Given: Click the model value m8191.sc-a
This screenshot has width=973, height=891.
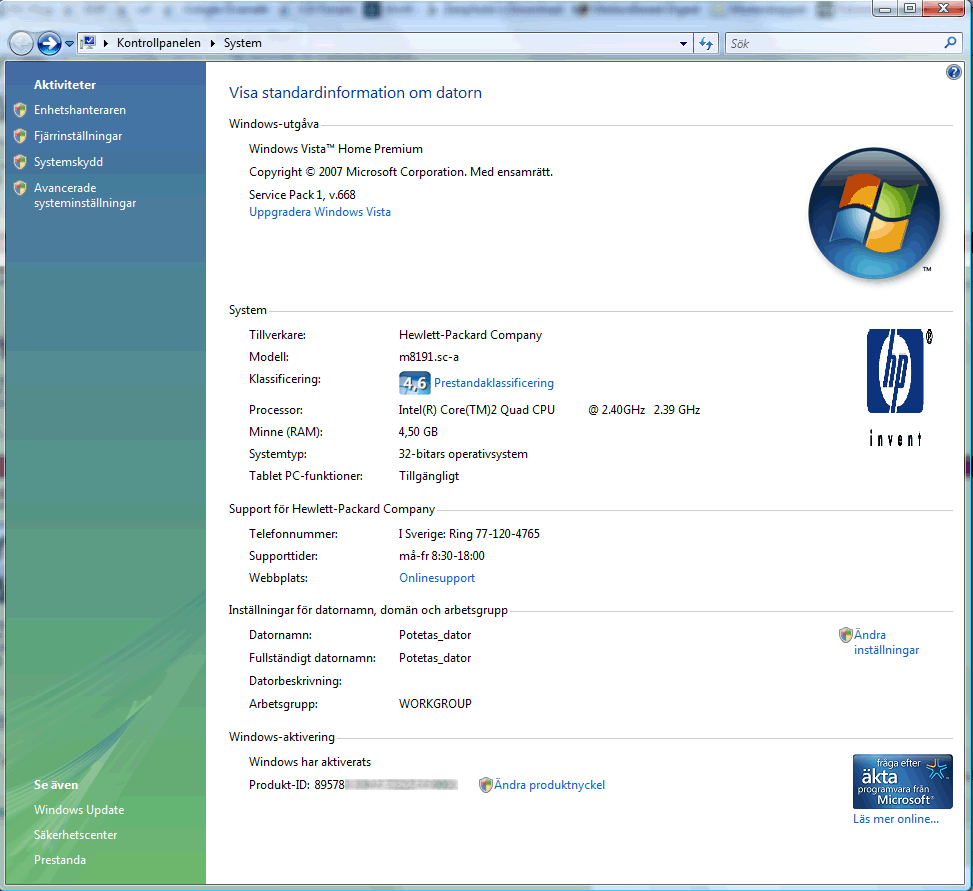Looking at the screenshot, I should [429, 357].
